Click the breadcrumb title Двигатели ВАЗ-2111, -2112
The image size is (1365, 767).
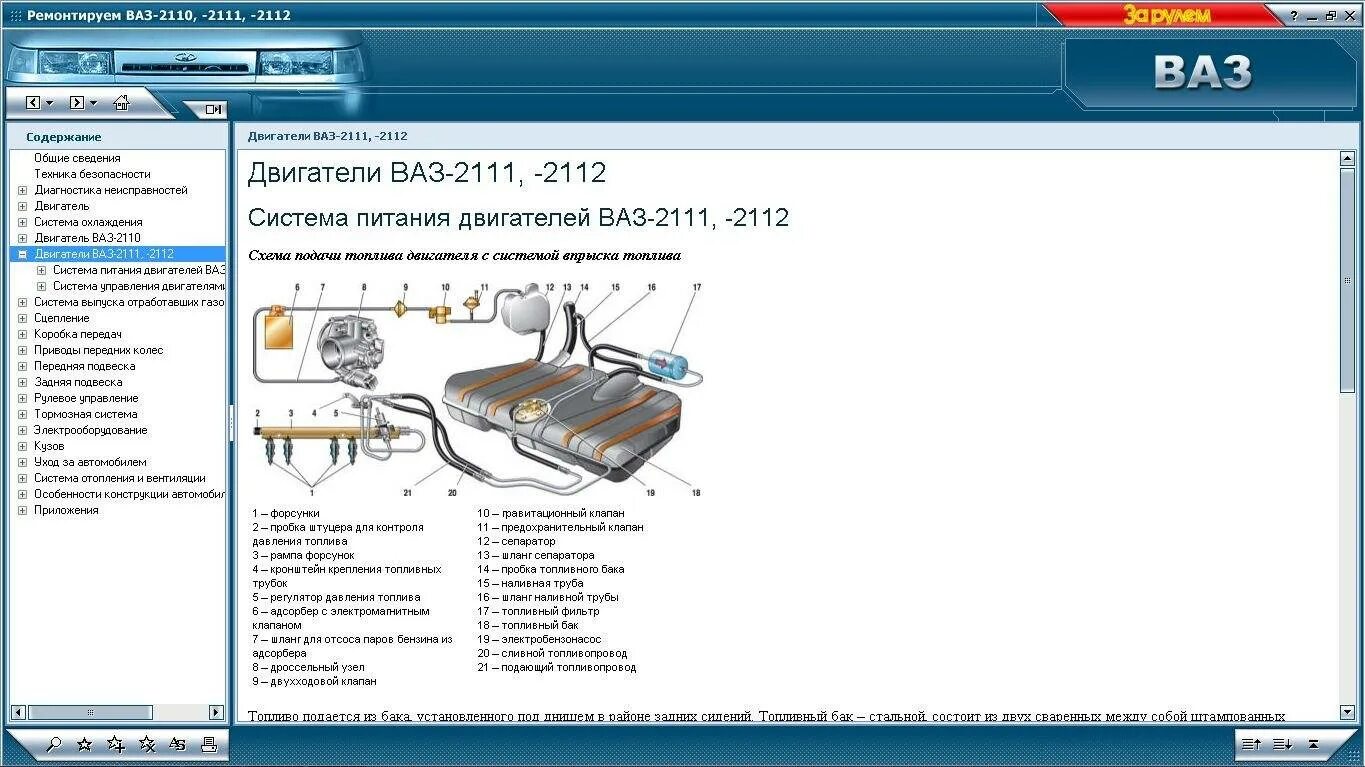(327, 136)
